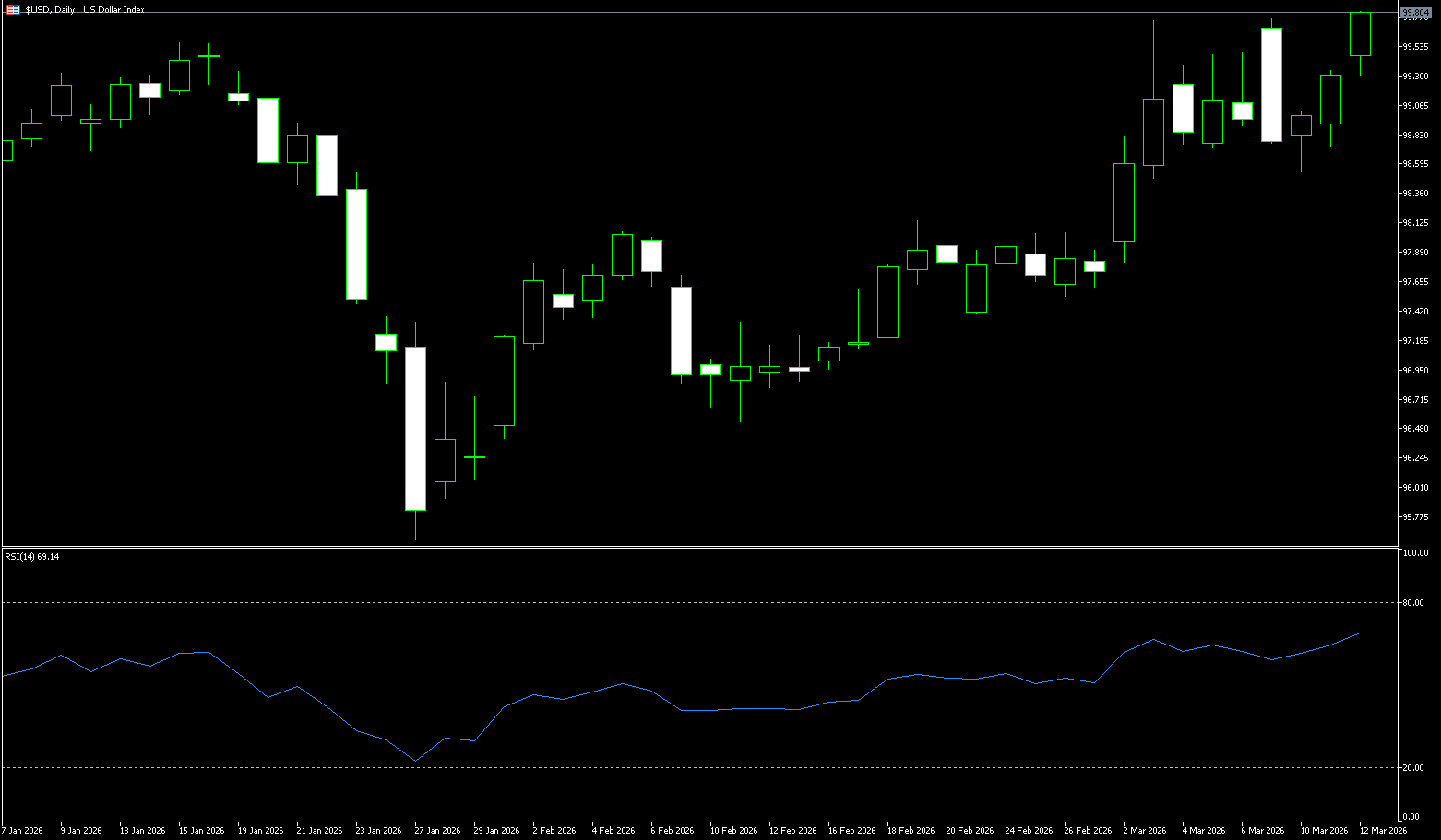Click the RSI(14) 69.14 indicator label
The height and width of the screenshot is (840, 1441).
32,557
